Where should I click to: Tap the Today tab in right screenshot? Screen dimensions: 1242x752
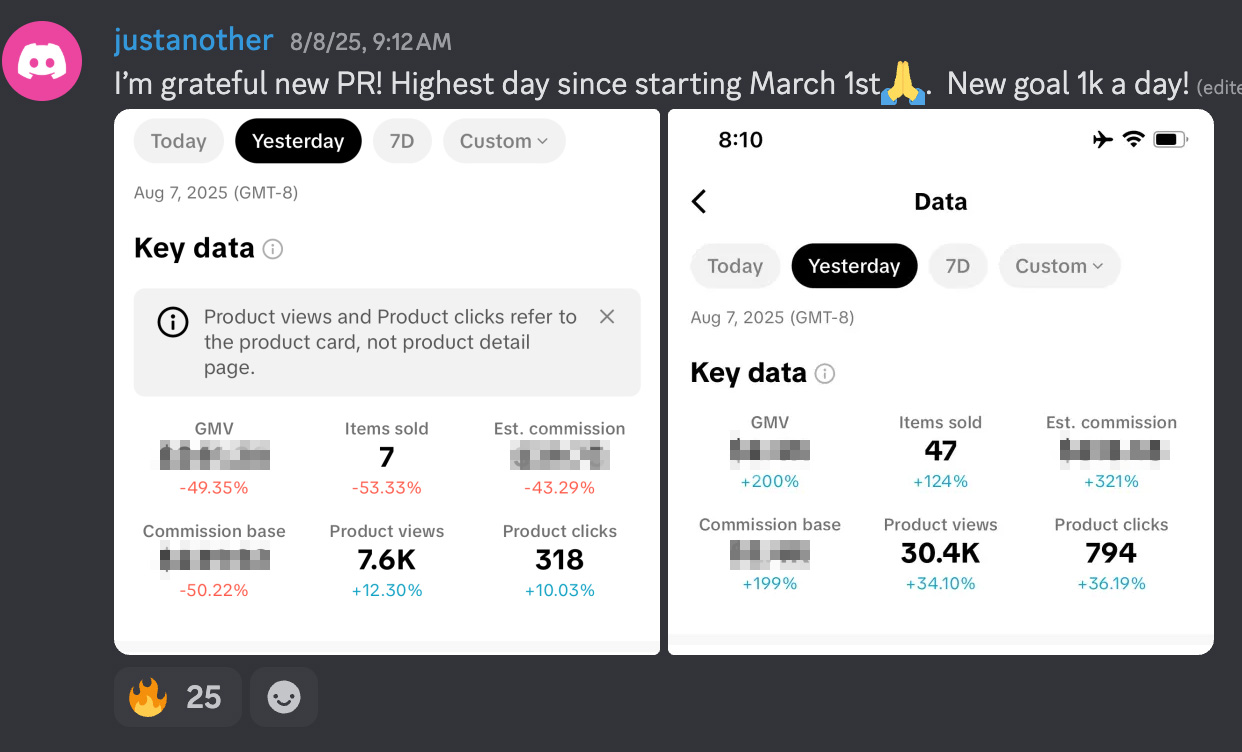(735, 266)
